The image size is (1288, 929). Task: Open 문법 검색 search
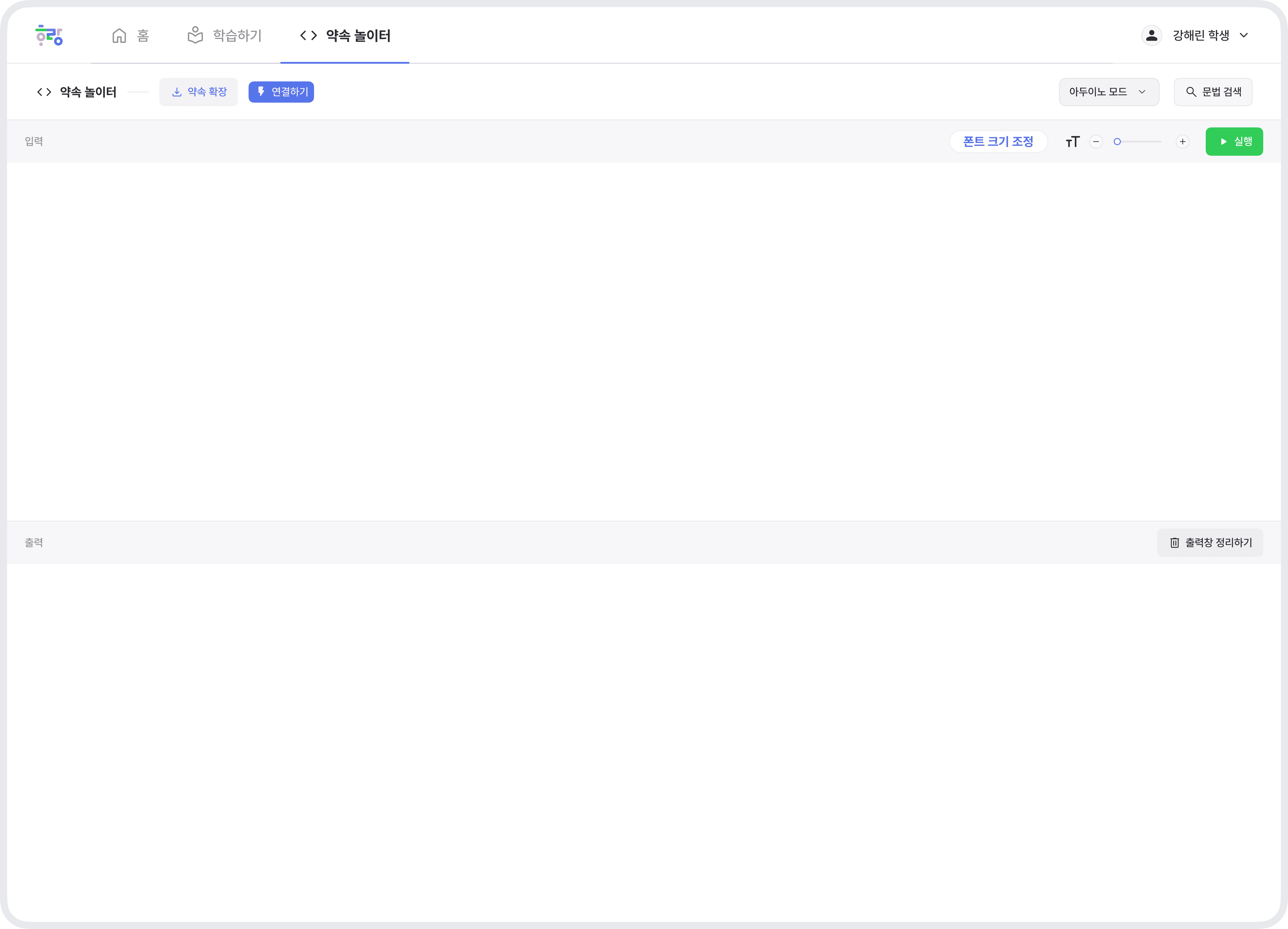point(1213,92)
